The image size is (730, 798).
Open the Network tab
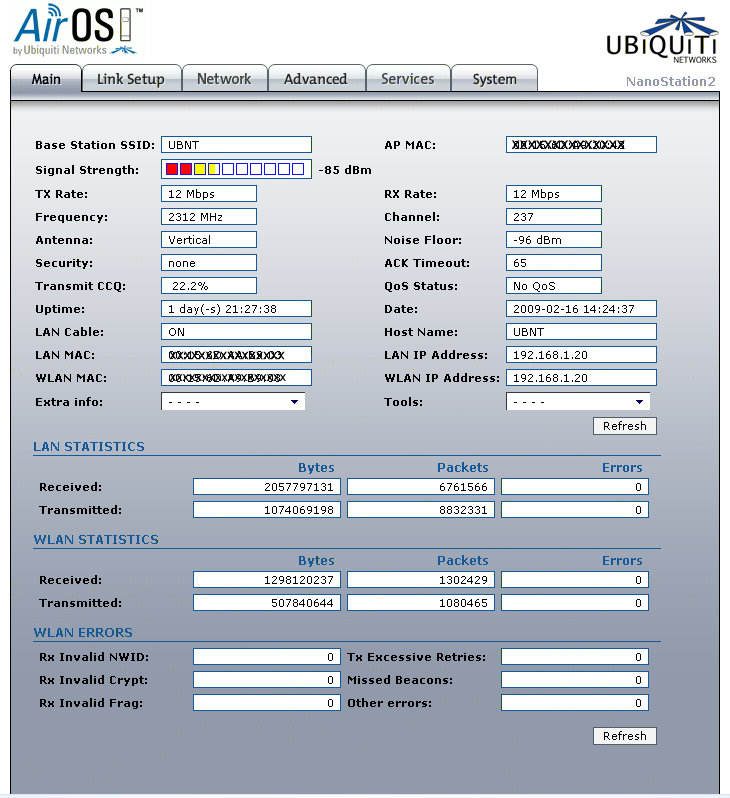click(x=224, y=79)
